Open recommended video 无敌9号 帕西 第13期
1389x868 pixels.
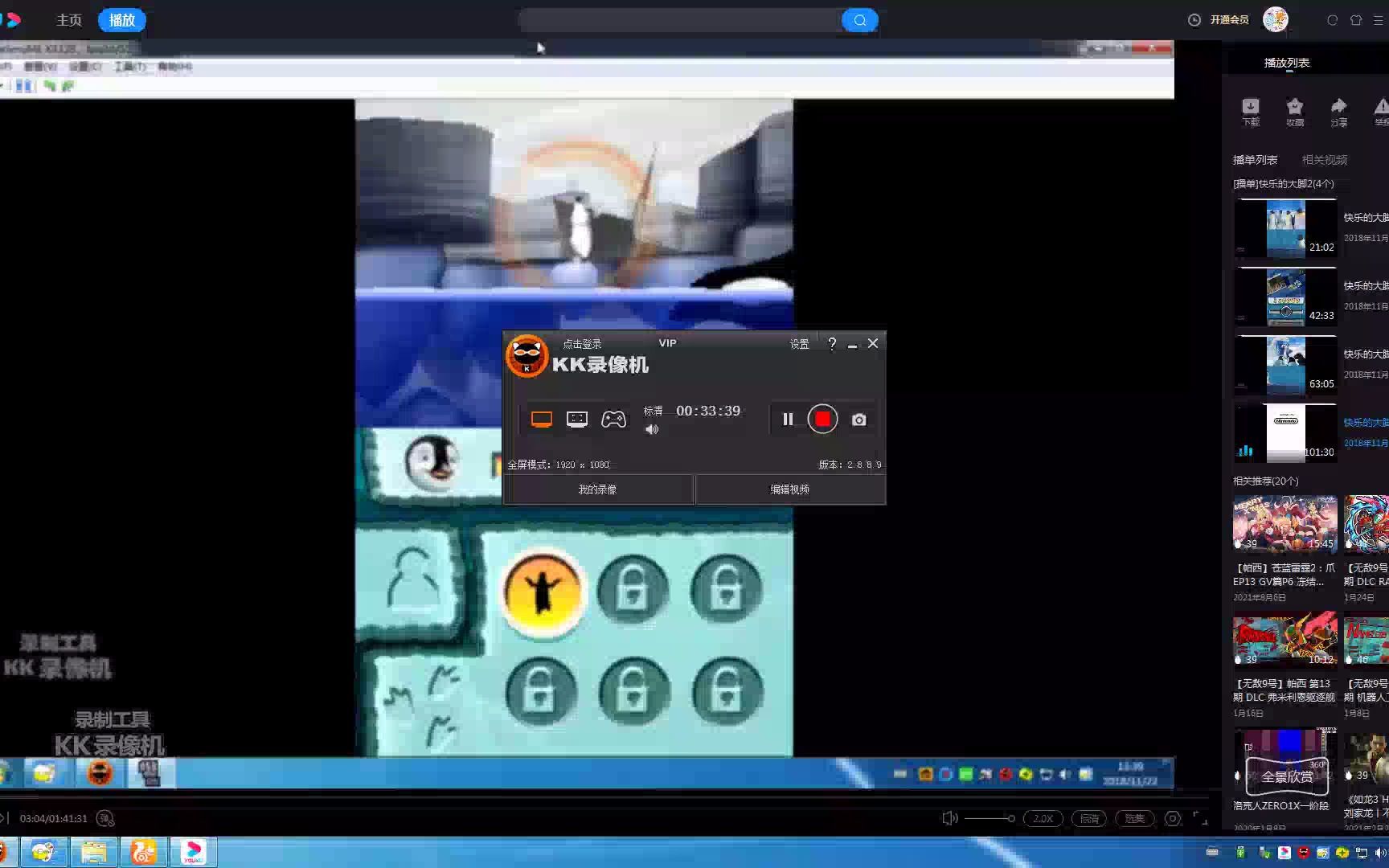1285,640
